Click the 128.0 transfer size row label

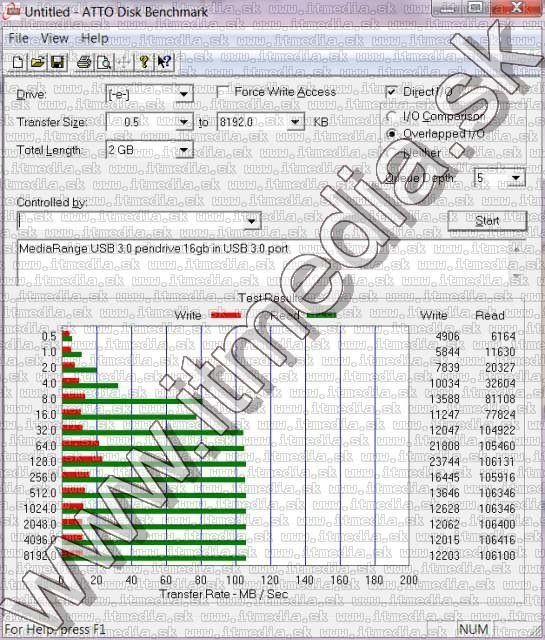click(x=43, y=462)
